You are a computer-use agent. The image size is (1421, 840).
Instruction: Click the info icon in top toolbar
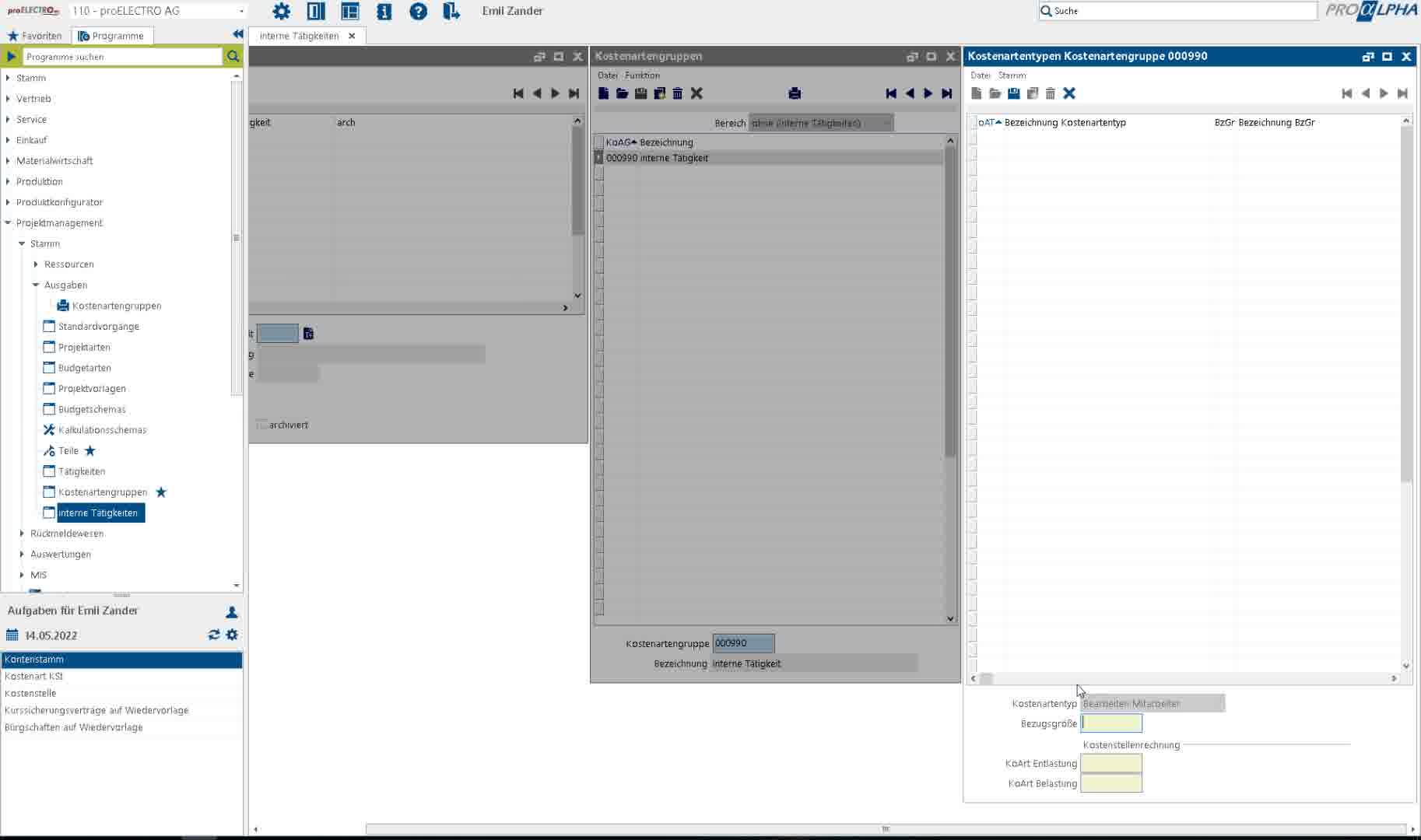point(384,11)
